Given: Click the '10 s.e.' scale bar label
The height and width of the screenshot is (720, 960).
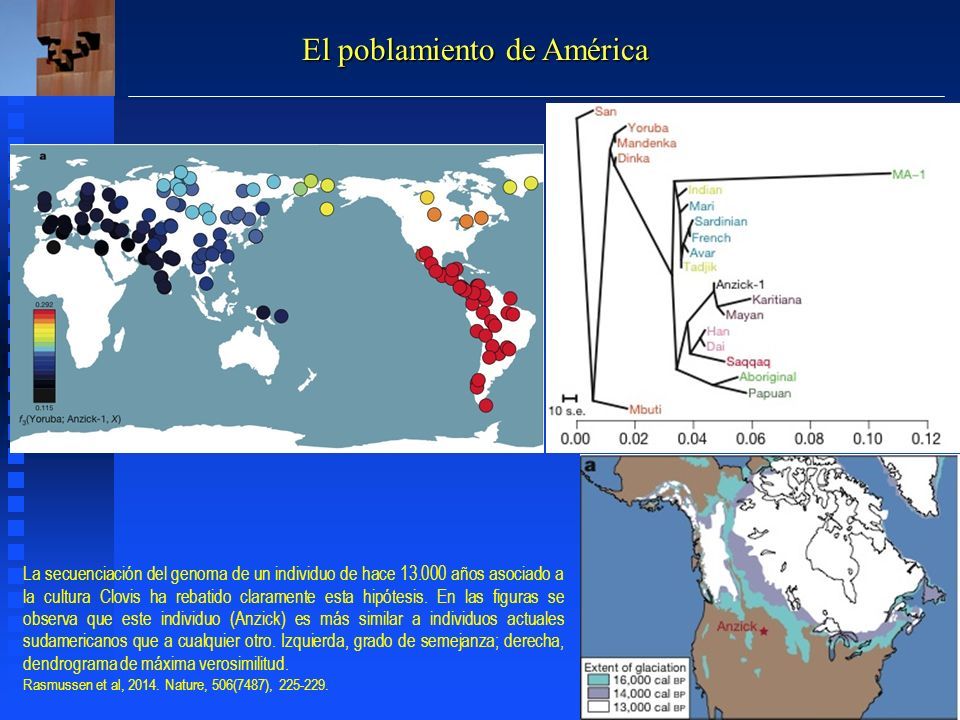Looking at the screenshot, I should [566, 411].
